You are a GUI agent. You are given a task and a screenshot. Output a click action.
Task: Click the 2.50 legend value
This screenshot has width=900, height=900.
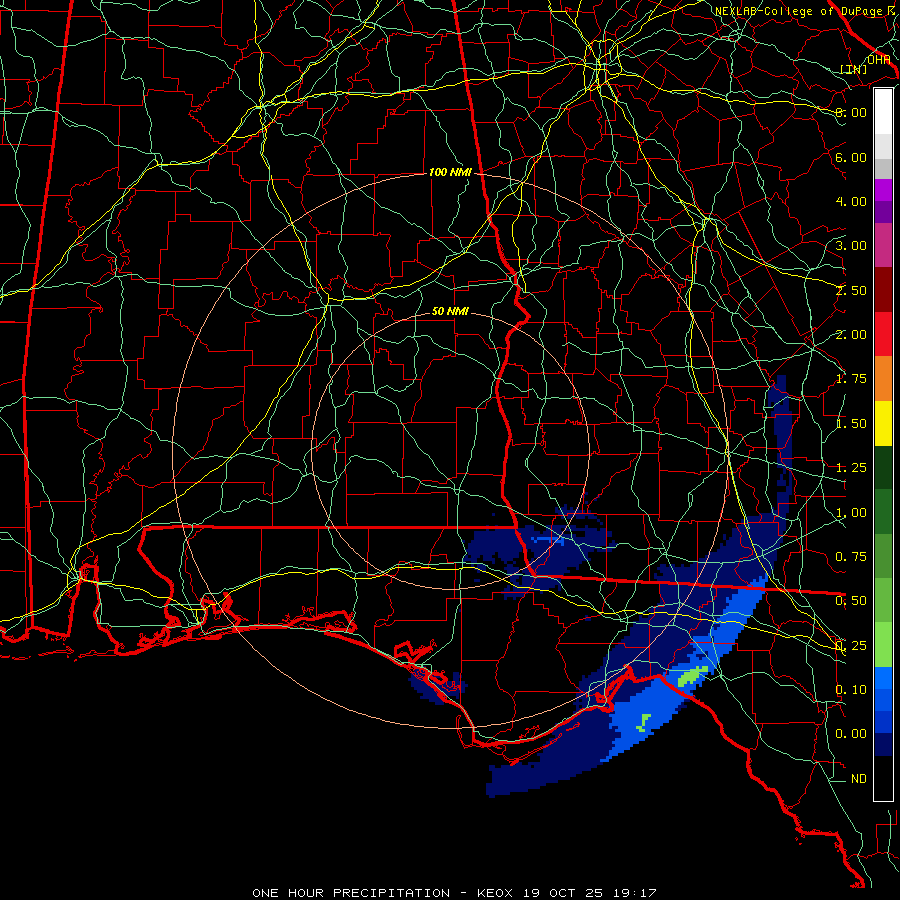pos(851,290)
